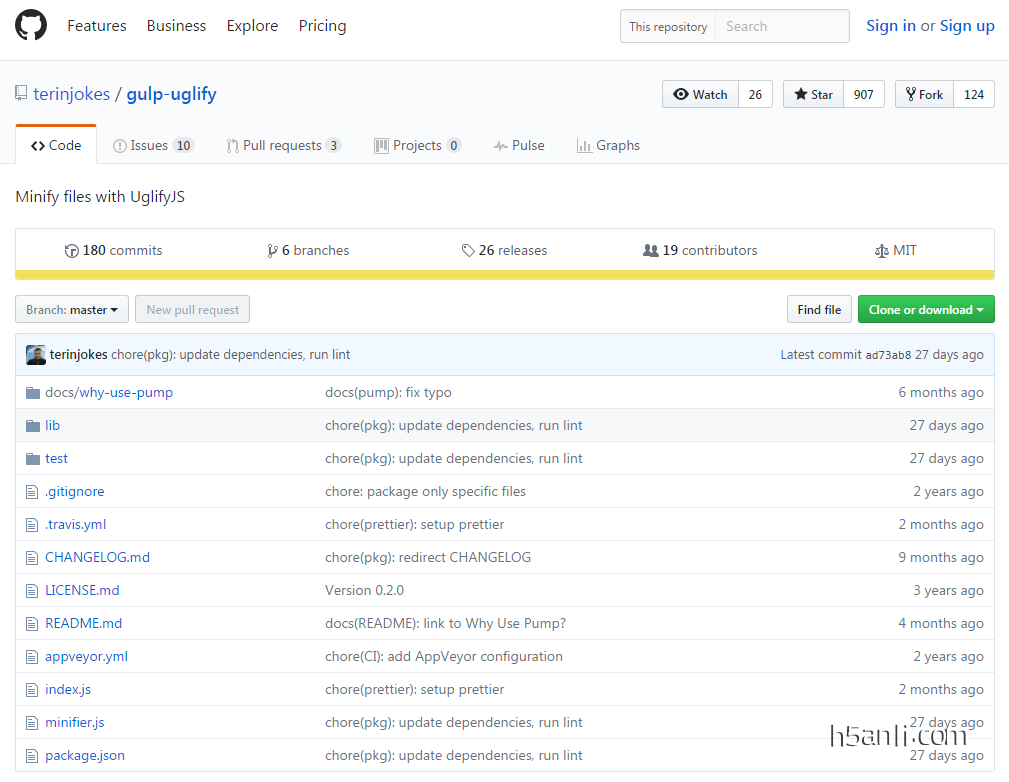
Task: Open the watchers count 26
Action: tap(755, 95)
